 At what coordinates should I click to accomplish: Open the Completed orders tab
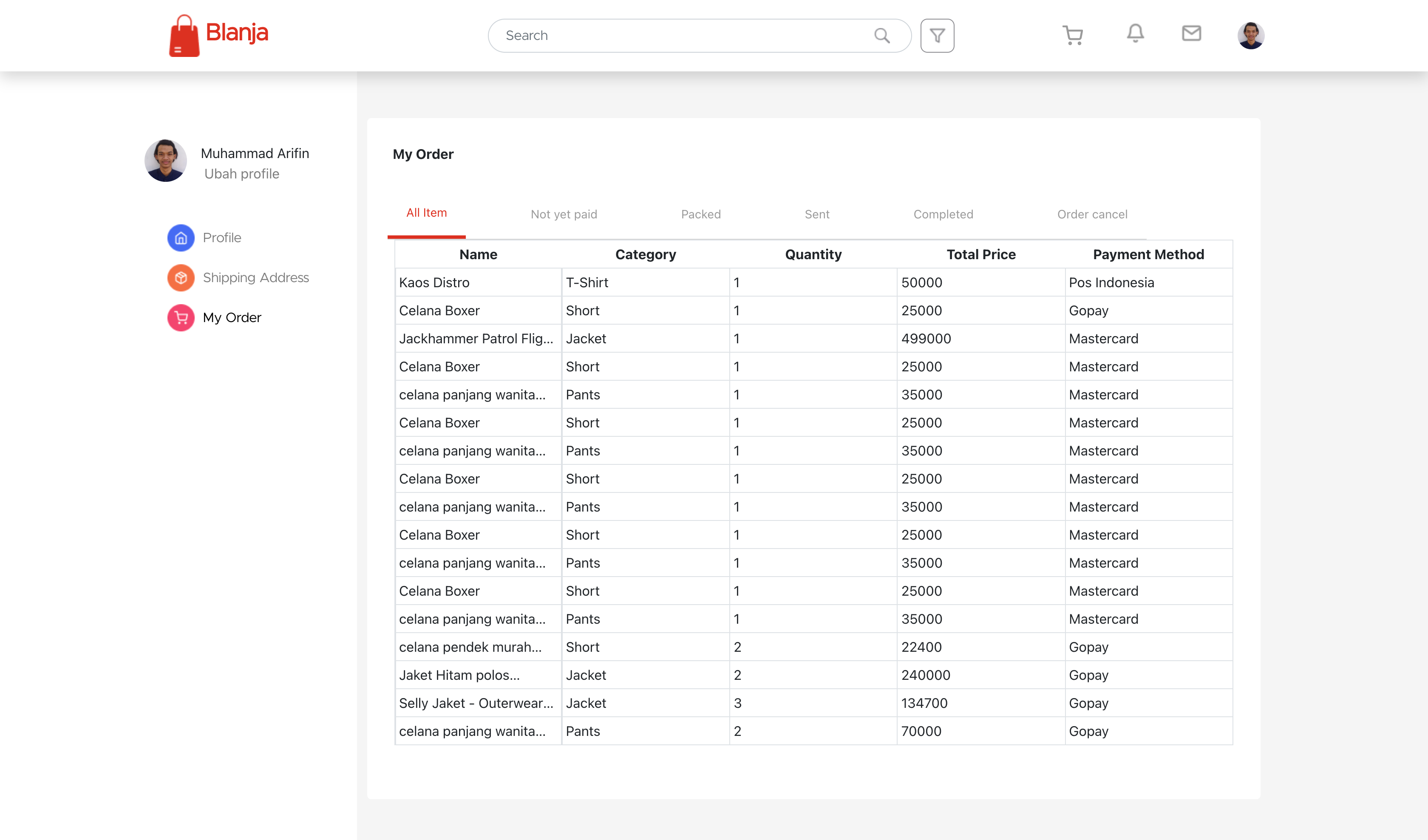pos(943,214)
